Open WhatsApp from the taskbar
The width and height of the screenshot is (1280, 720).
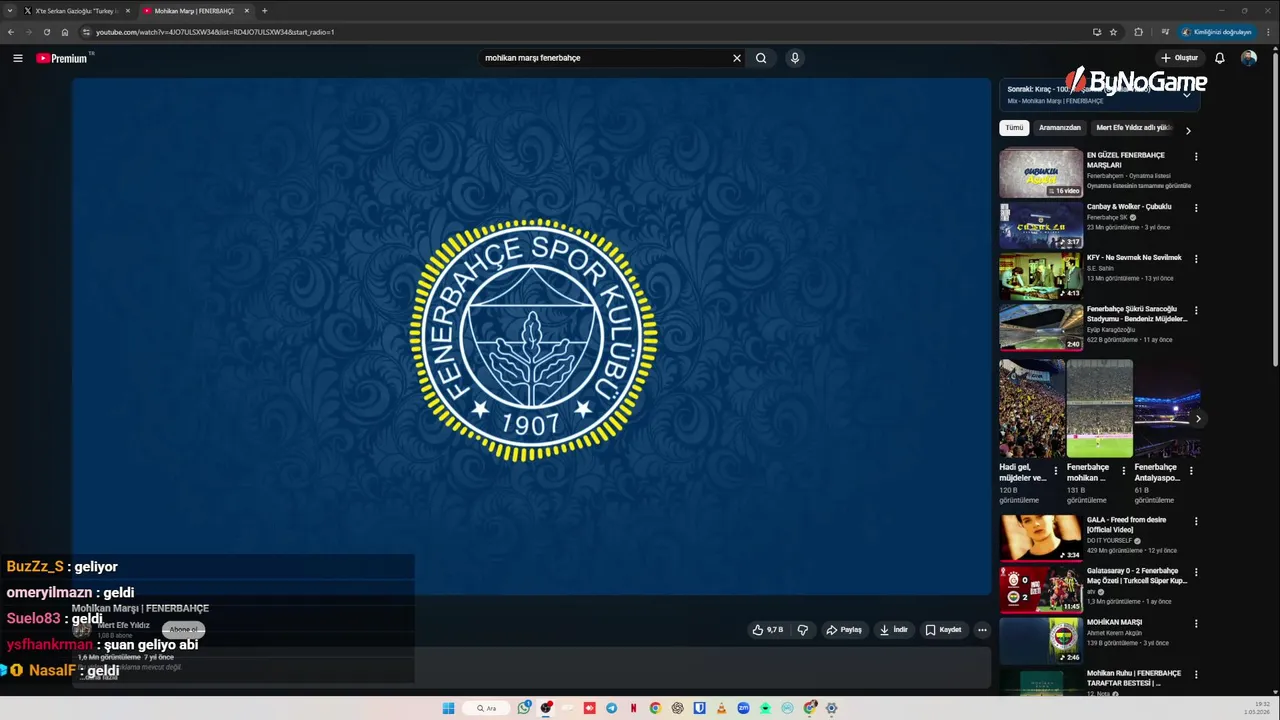[x=524, y=708]
